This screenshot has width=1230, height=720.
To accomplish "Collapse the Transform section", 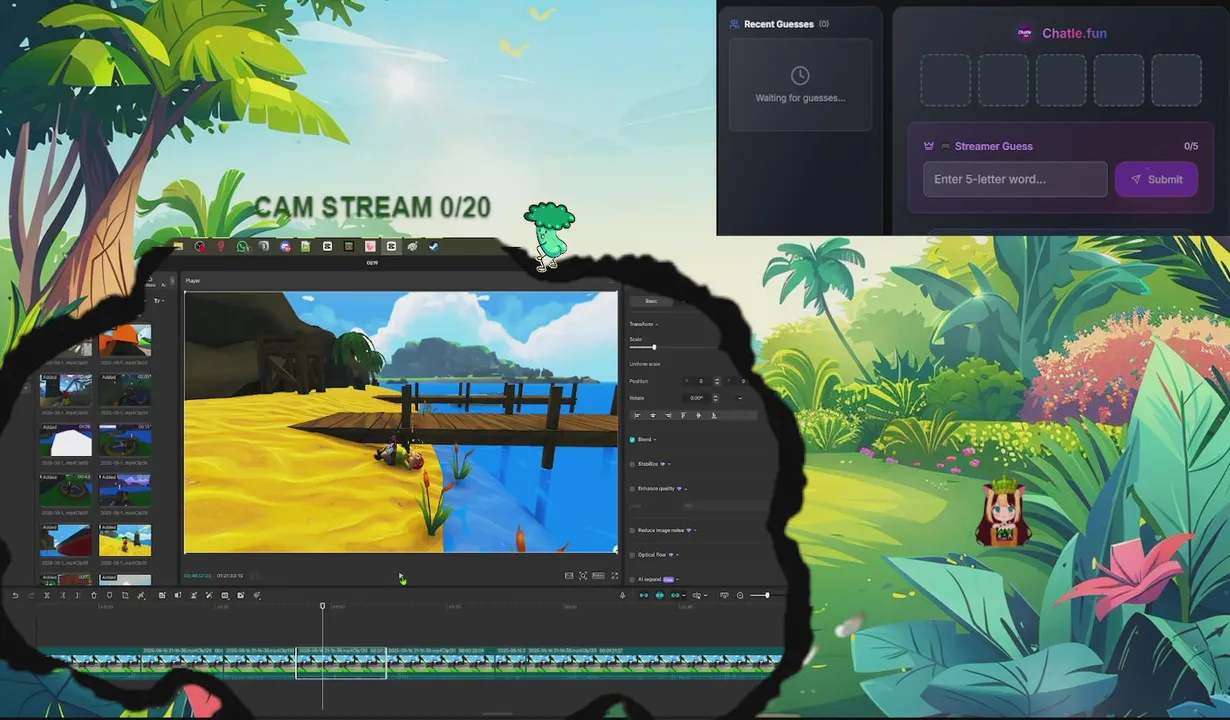I will pos(656,324).
